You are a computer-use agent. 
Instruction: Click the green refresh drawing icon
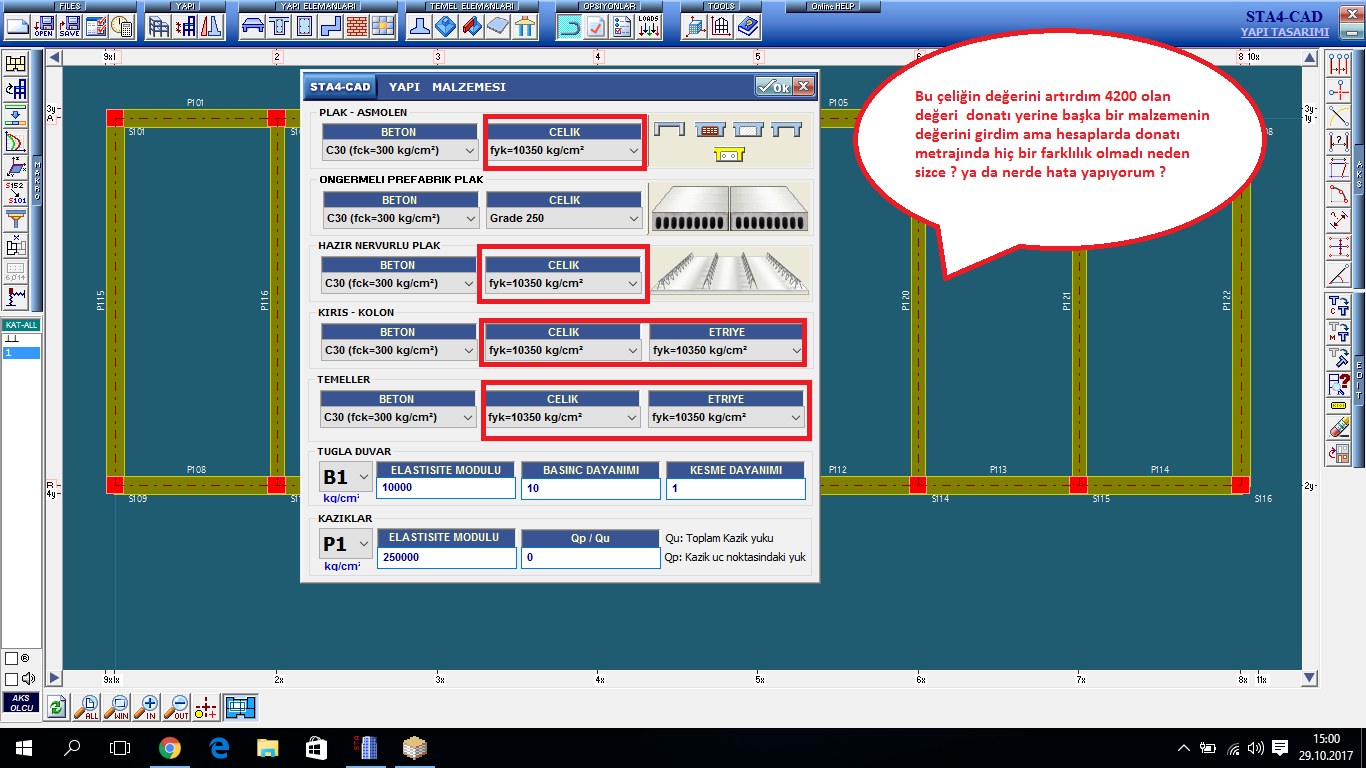pos(57,708)
